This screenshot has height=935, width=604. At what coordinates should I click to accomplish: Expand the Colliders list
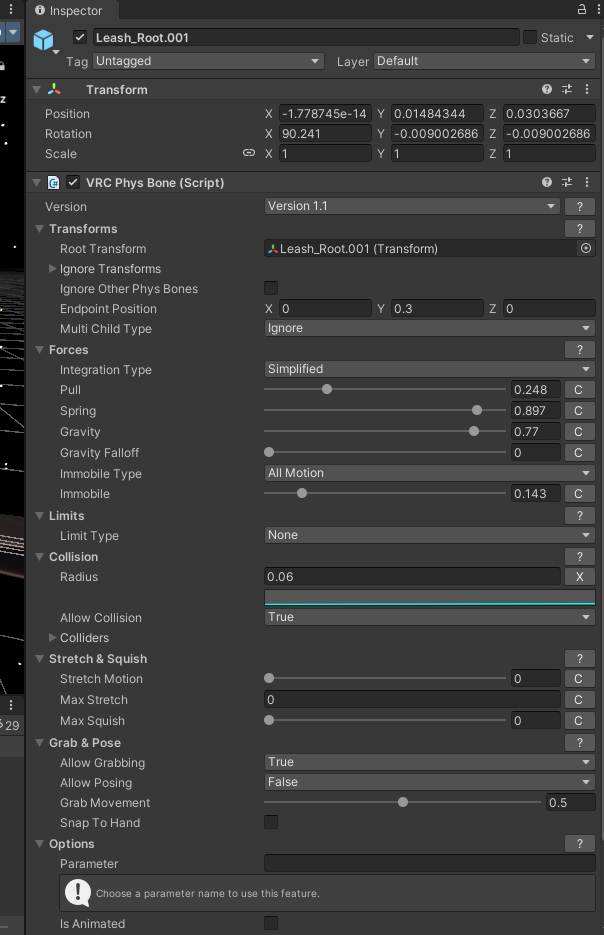coord(52,637)
